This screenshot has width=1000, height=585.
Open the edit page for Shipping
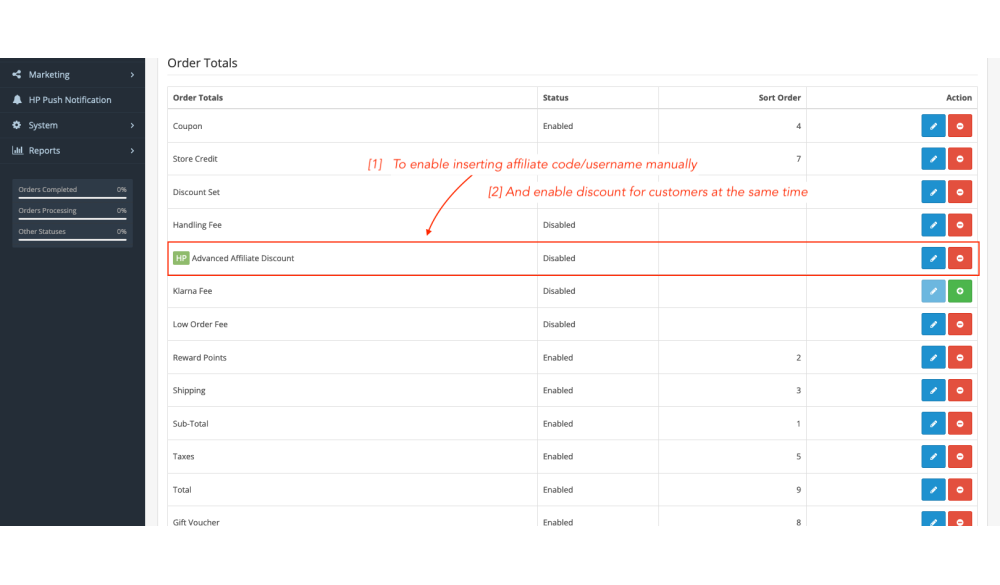click(932, 390)
